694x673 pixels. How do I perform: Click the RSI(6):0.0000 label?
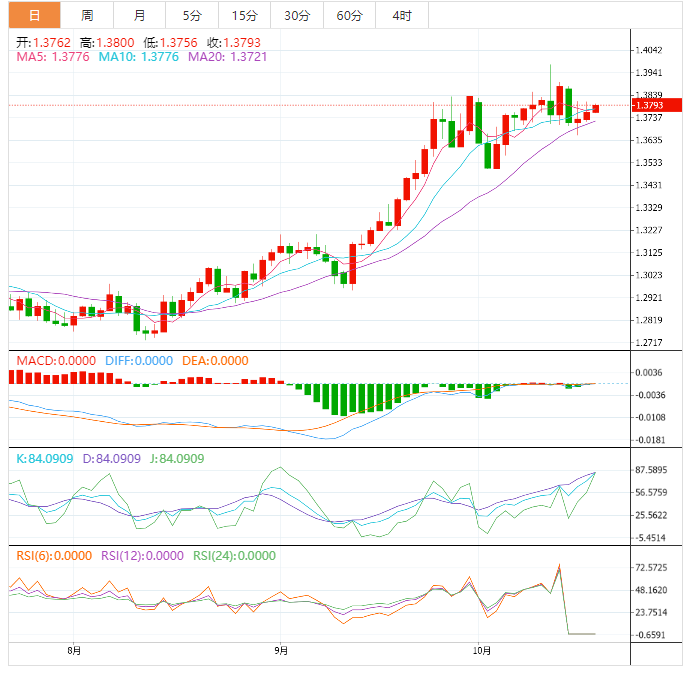pos(54,556)
